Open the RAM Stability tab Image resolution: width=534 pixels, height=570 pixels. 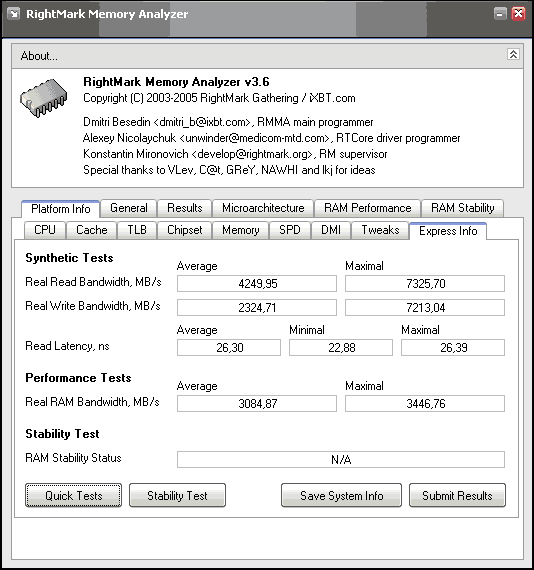pyautogui.click(x=462, y=208)
